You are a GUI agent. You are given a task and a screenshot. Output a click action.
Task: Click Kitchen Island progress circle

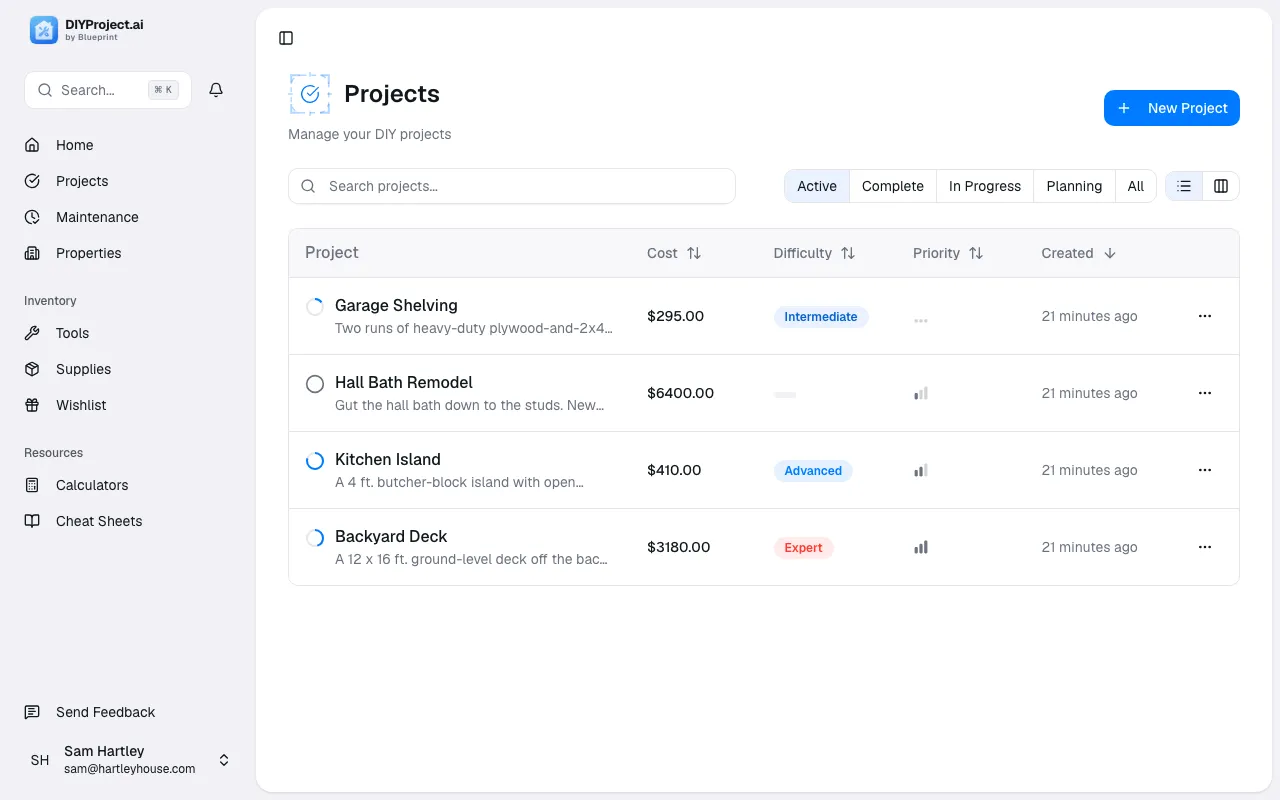tap(314, 461)
